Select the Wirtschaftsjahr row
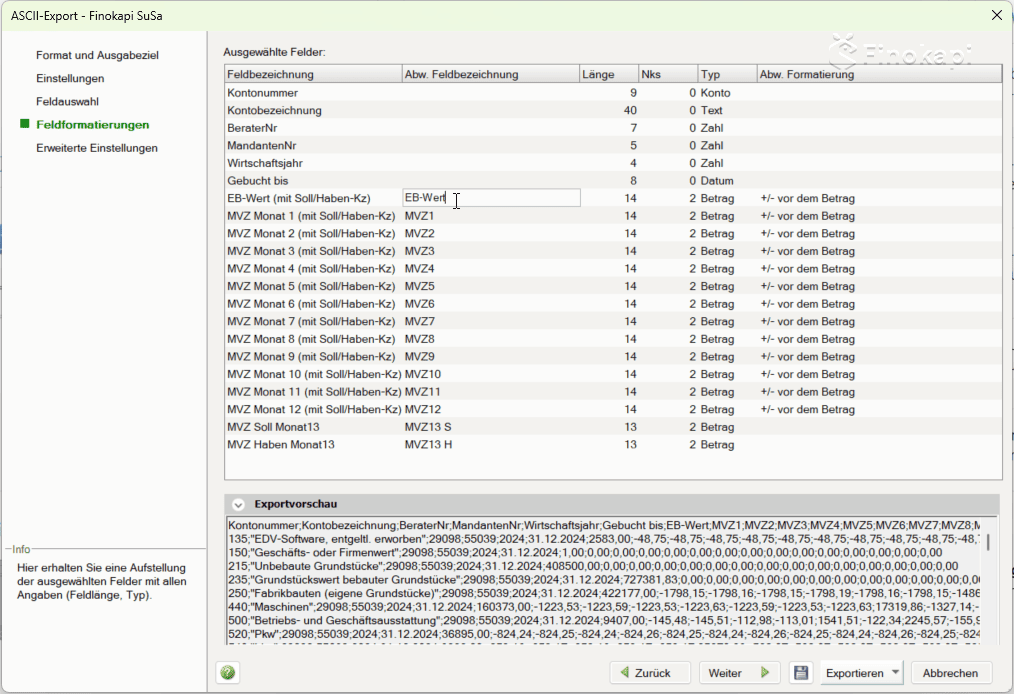The height and width of the screenshot is (694, 1014). point(613,163)
